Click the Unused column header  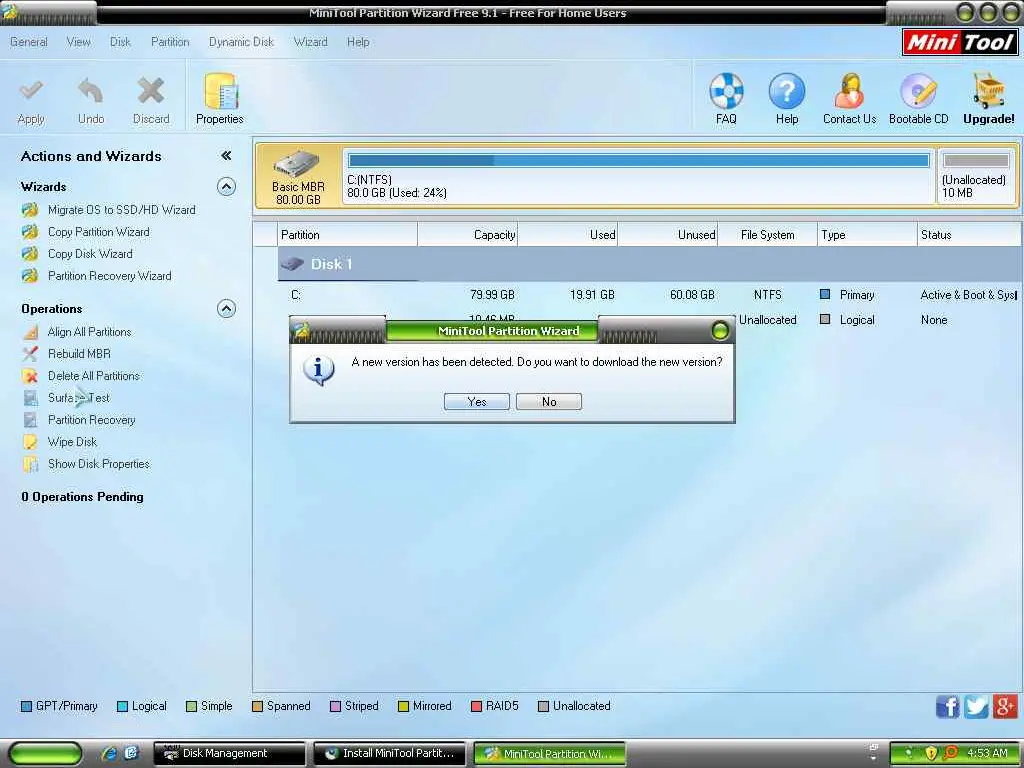point(667,234)
